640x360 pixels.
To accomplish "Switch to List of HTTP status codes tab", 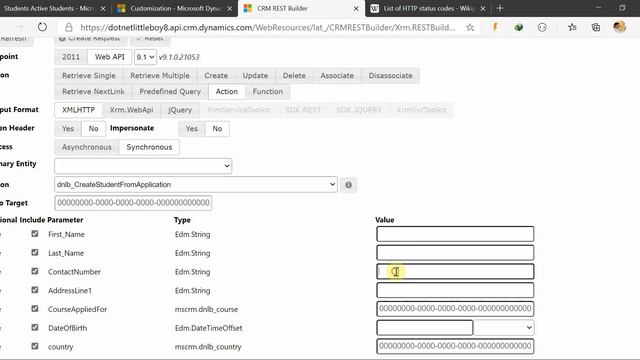I will pyautogui.click(x=428, y=8).
